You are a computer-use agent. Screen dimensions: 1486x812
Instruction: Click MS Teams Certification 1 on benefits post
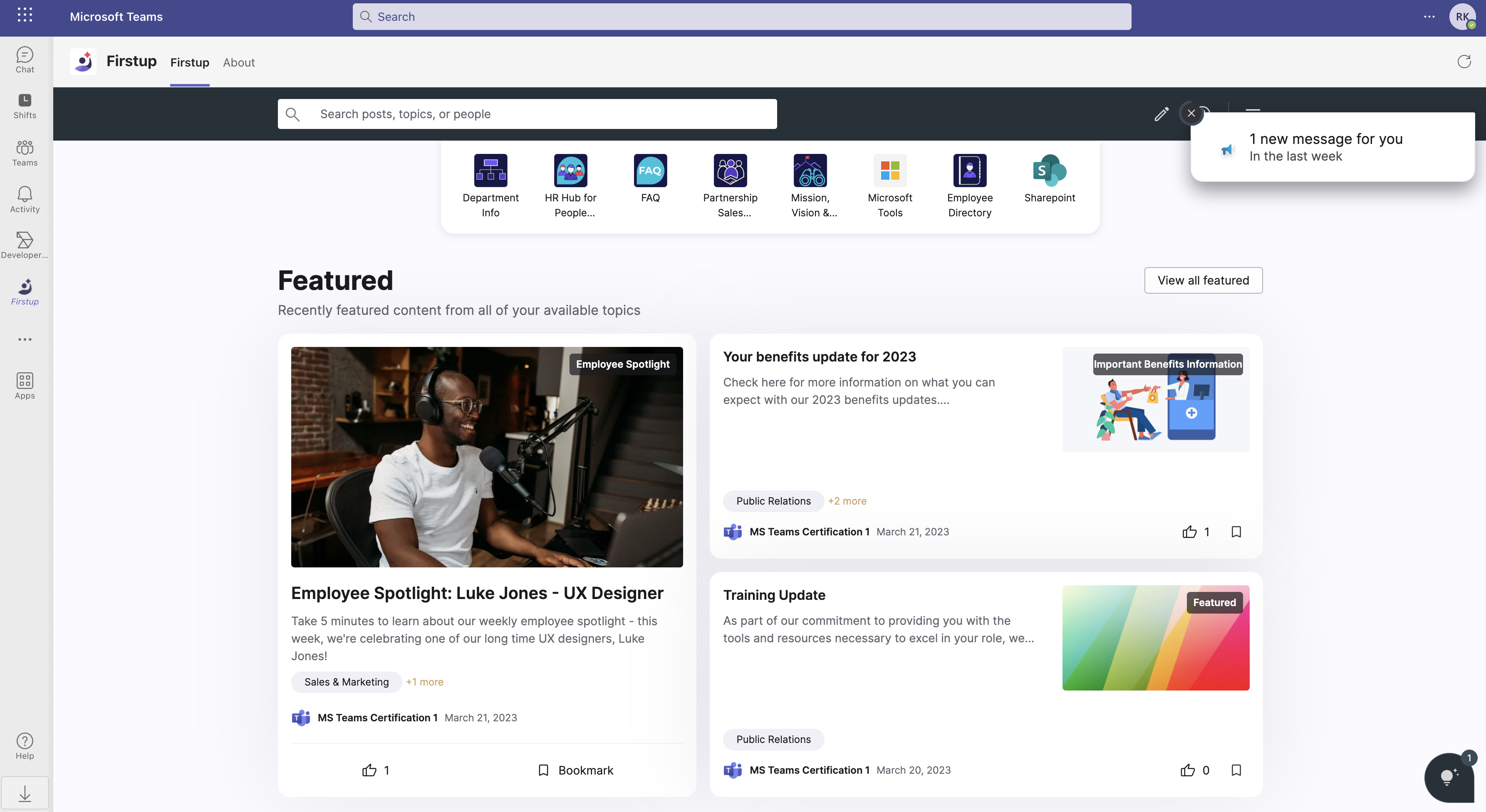(x=809, y=532)
